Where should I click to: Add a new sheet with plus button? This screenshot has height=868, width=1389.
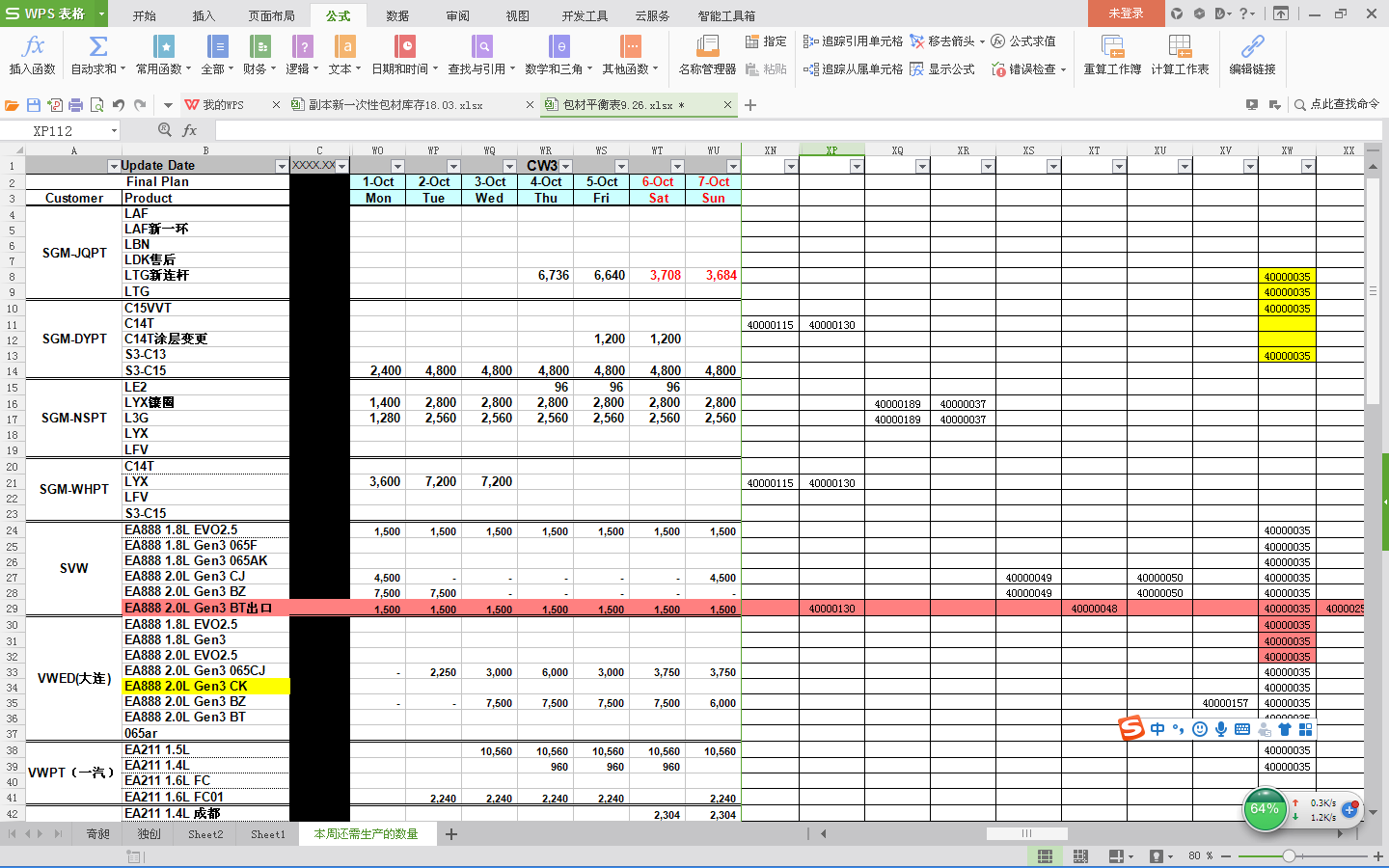tap(450, 834)
